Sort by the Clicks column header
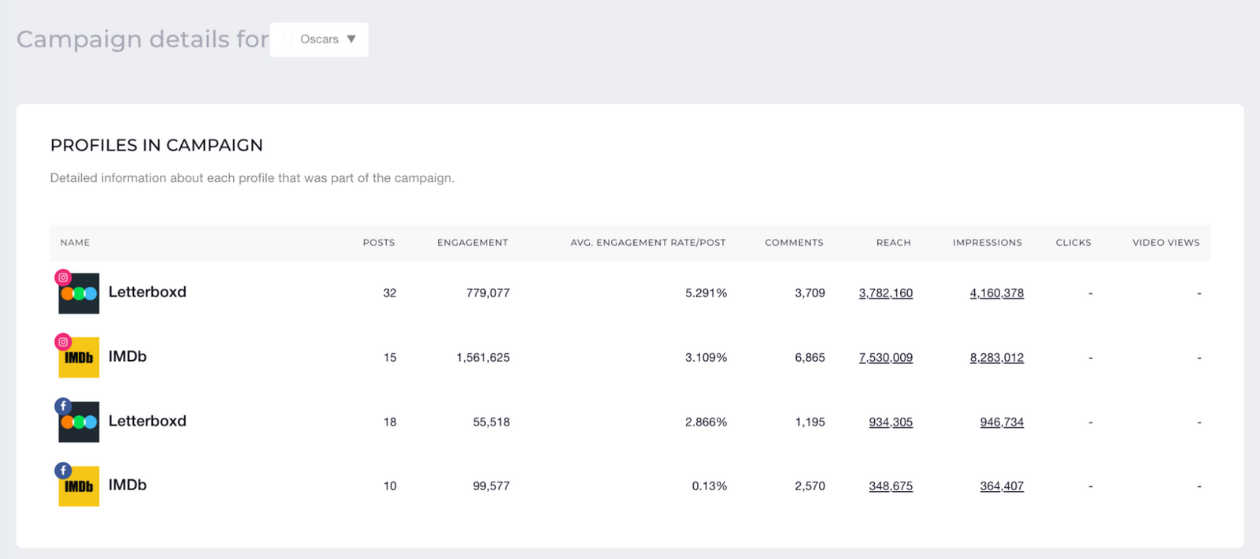1260x559 pixels. click(x=1073, y=243)
